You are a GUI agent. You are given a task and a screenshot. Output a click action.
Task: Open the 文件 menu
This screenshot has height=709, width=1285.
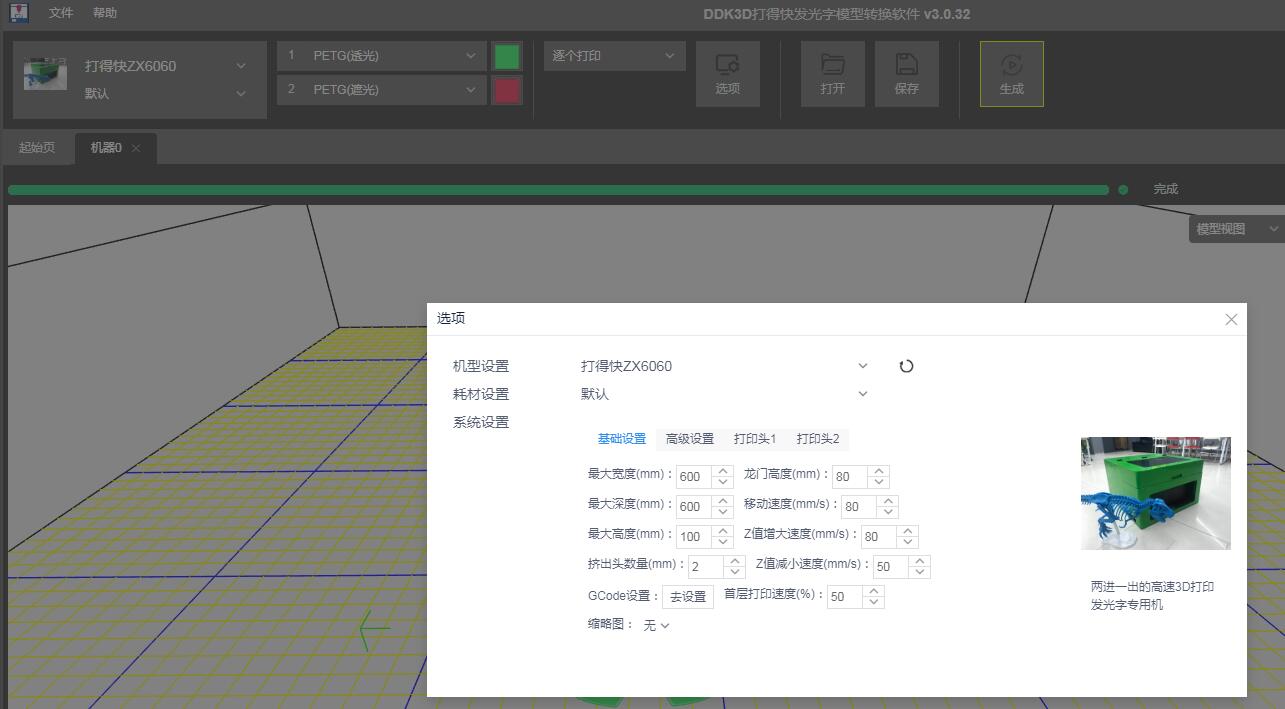pos(61,13)
